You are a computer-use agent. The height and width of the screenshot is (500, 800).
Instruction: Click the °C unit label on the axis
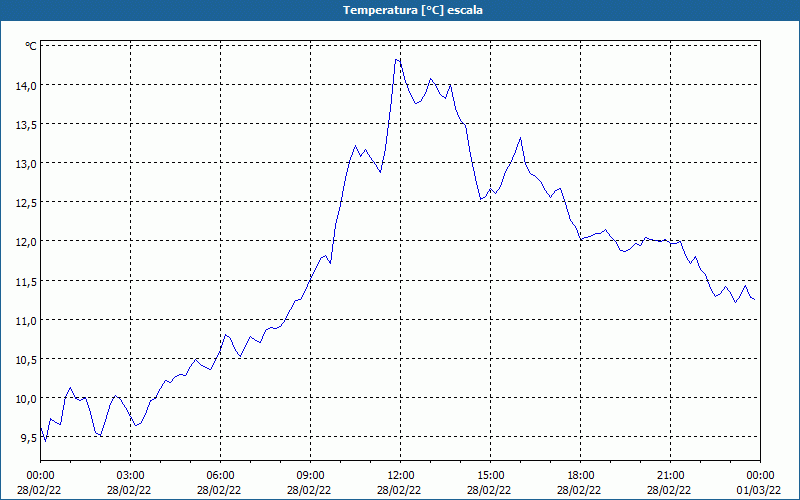coord(31,46)
